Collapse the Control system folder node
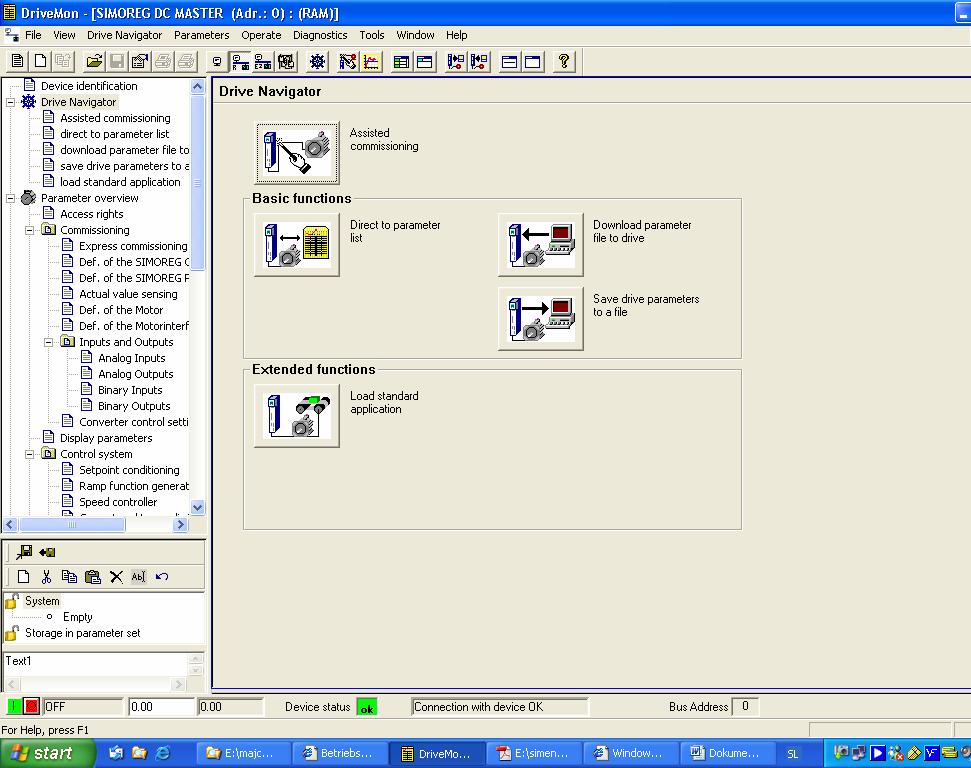This screenshot has width=971, height=768. [30, 455]
